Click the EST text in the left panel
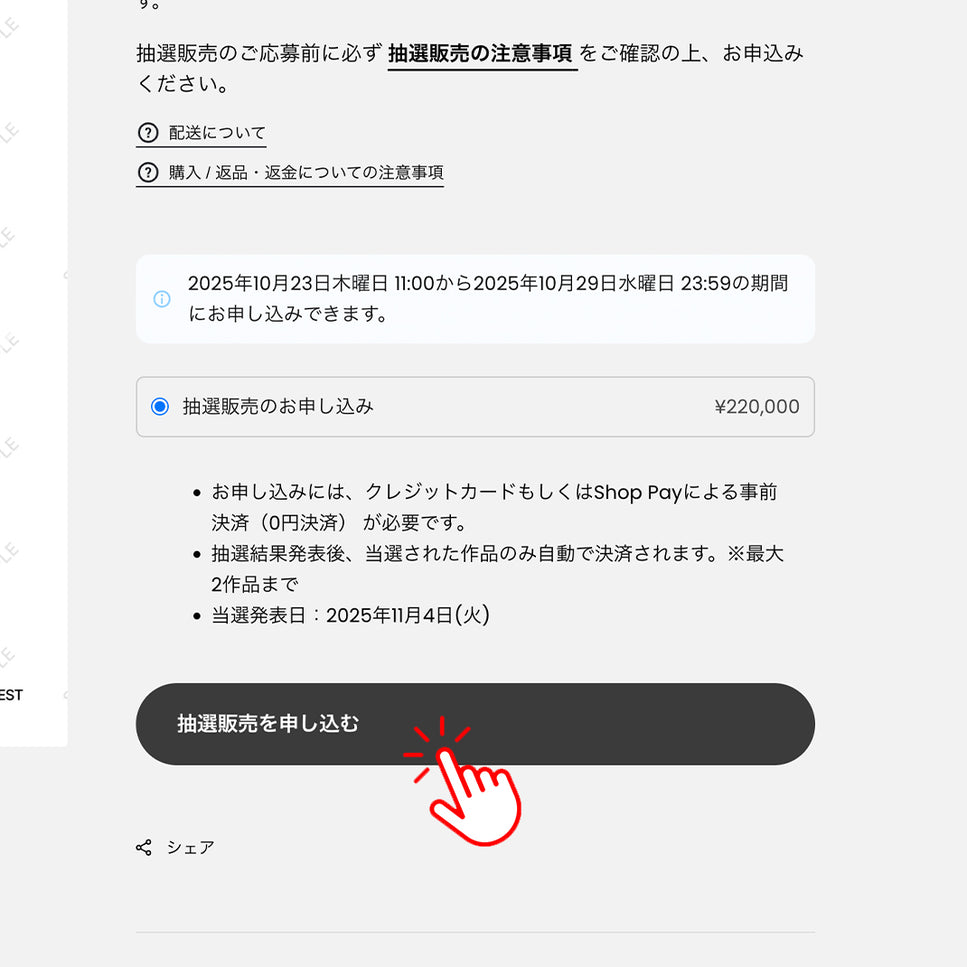The image size is (967, 967). pos(11,695)
